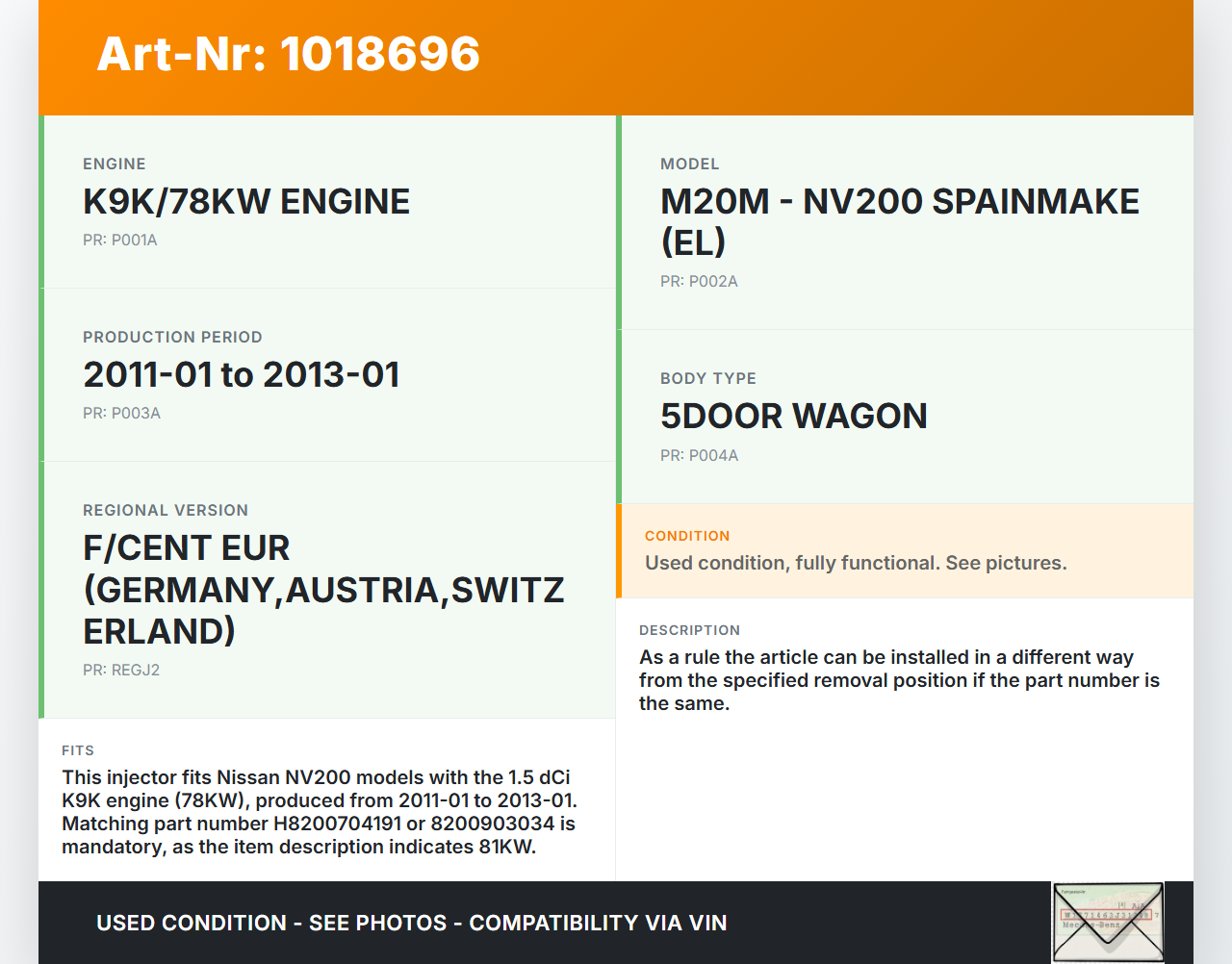Click the PR: P004A code

[x=699, y=456]
